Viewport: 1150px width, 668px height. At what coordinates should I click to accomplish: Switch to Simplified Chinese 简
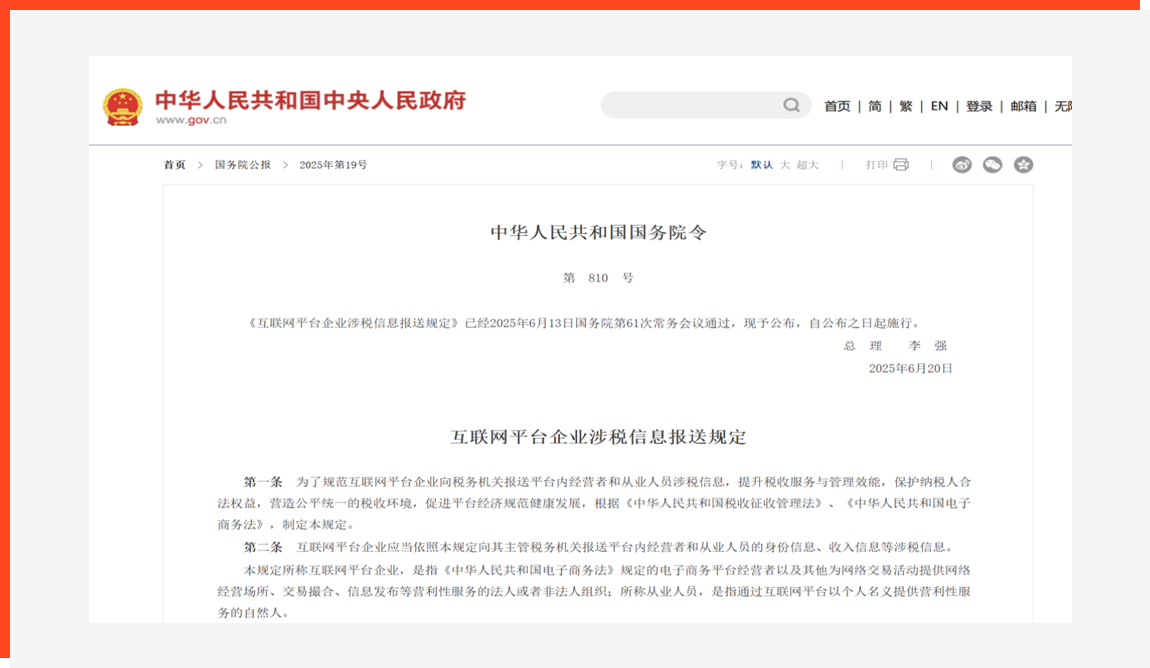coord(875,106)
